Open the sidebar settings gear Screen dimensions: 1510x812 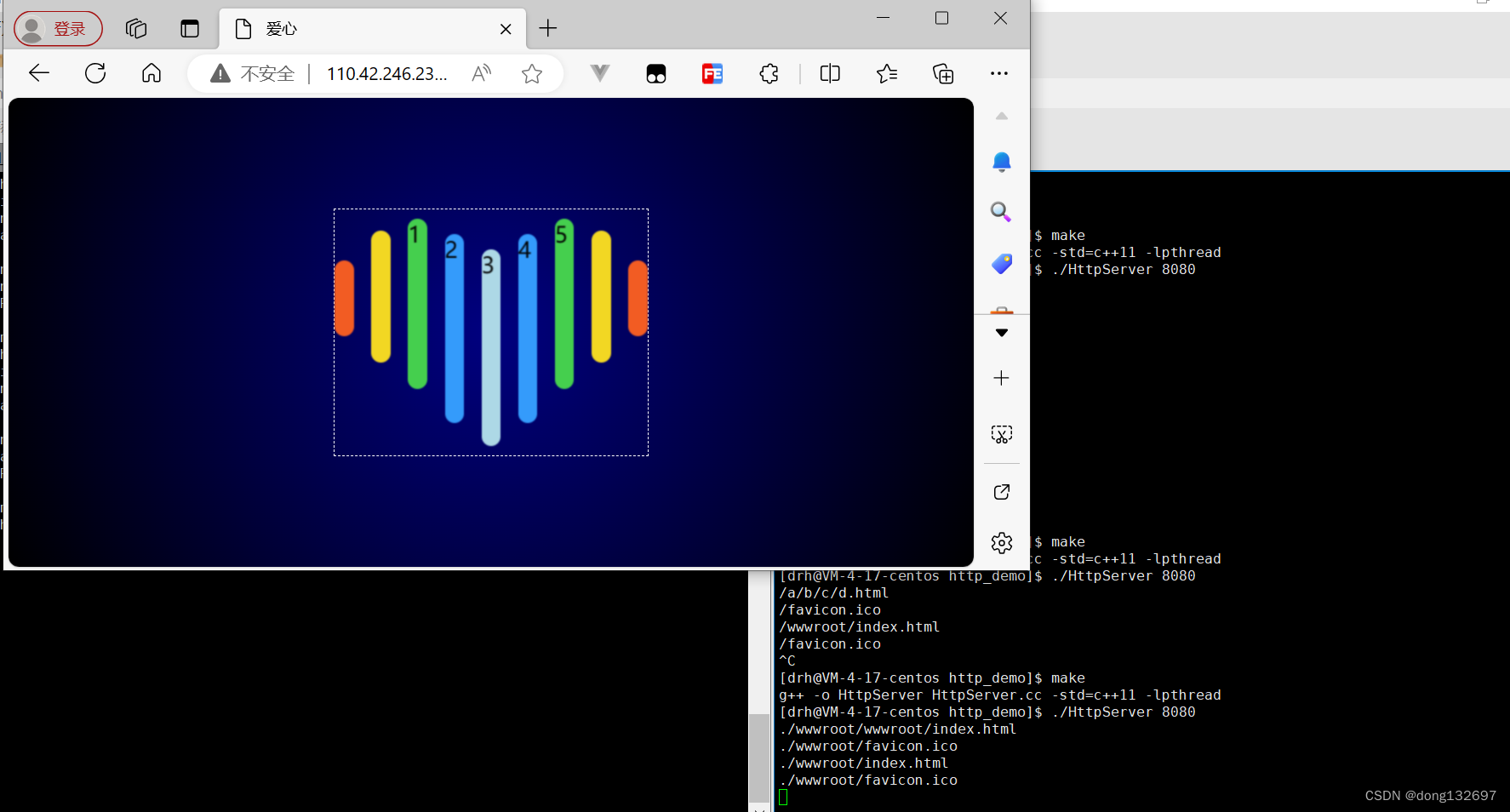point(1002,543)
